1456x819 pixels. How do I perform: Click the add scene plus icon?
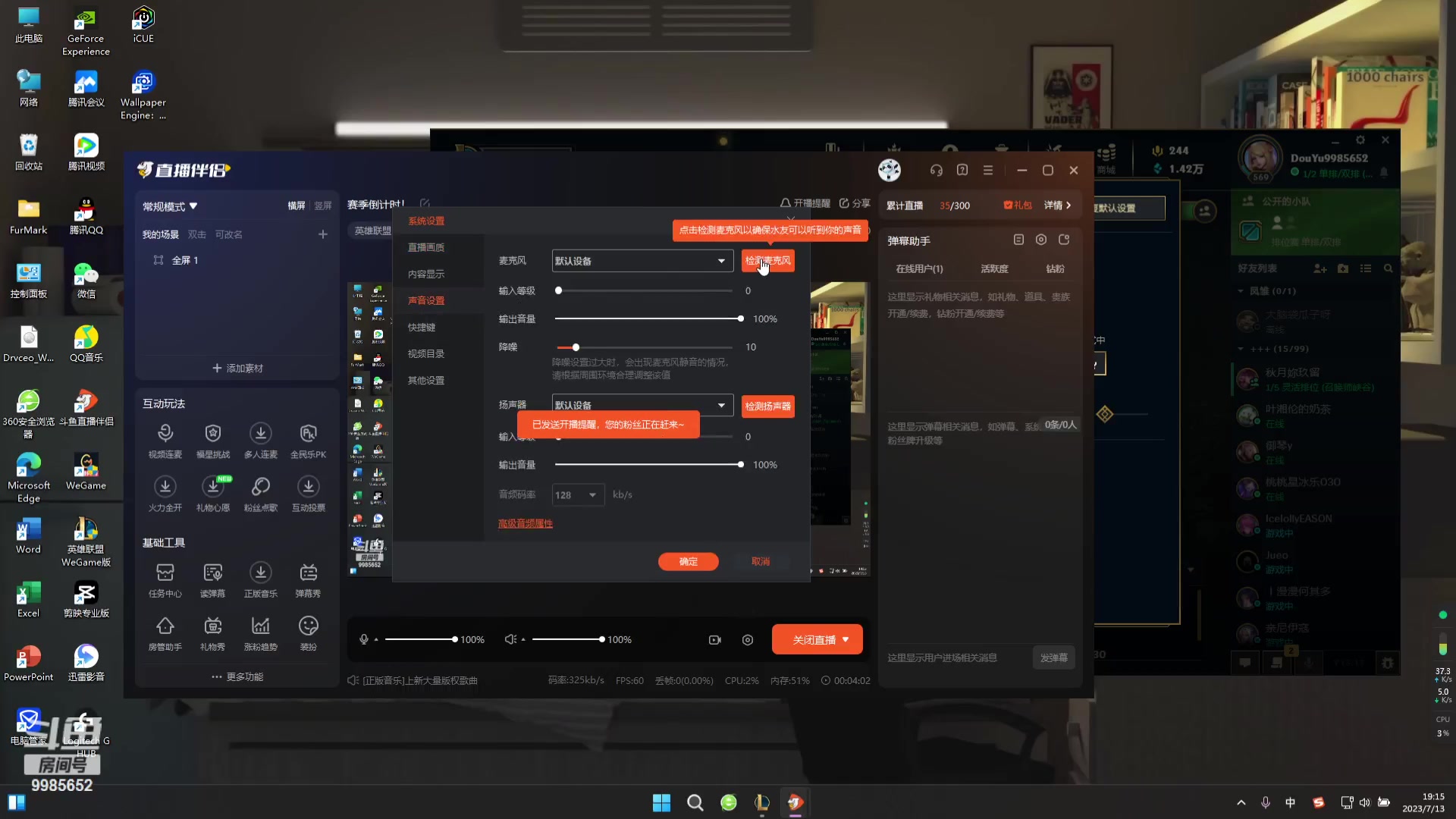tap(323, 234)
